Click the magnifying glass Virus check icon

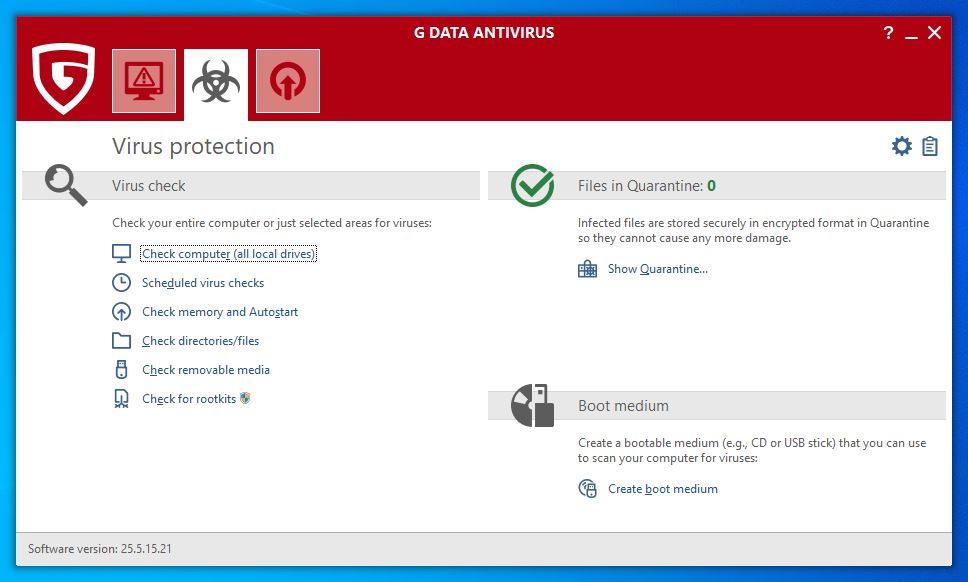click(x=66, y=185)
